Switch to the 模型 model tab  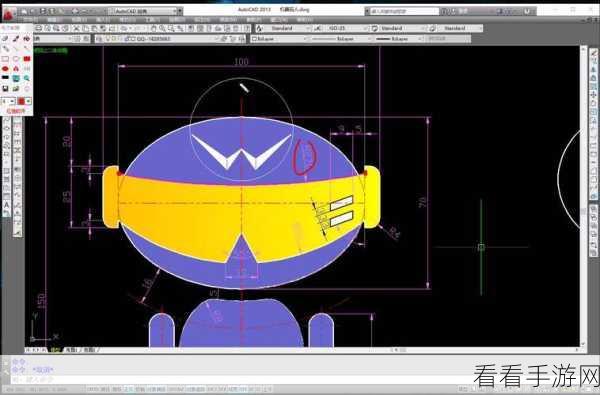(56, 349)
